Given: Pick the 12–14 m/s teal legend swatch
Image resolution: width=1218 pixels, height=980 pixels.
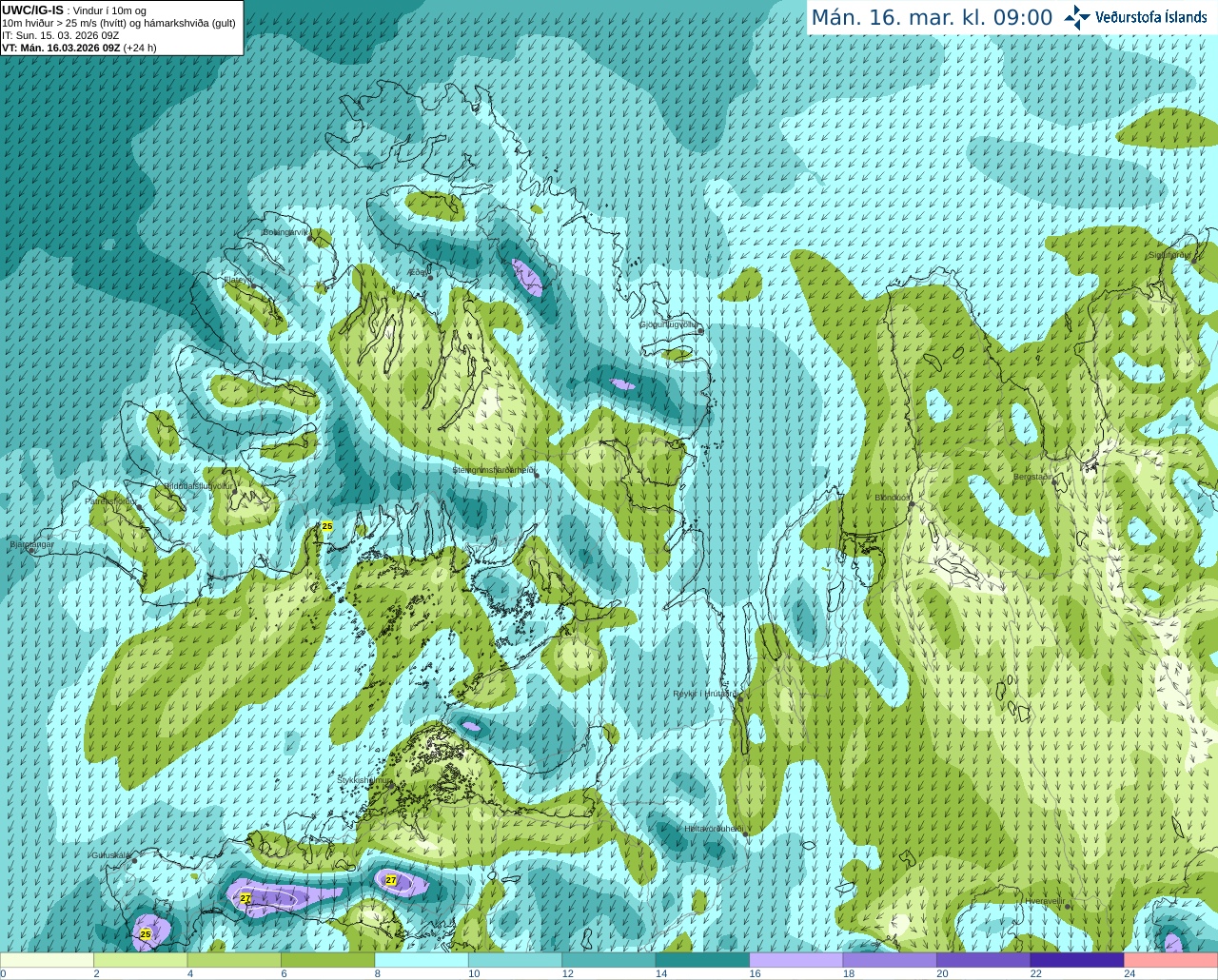Looking at the screenshot, I should (x=609, y=960).
